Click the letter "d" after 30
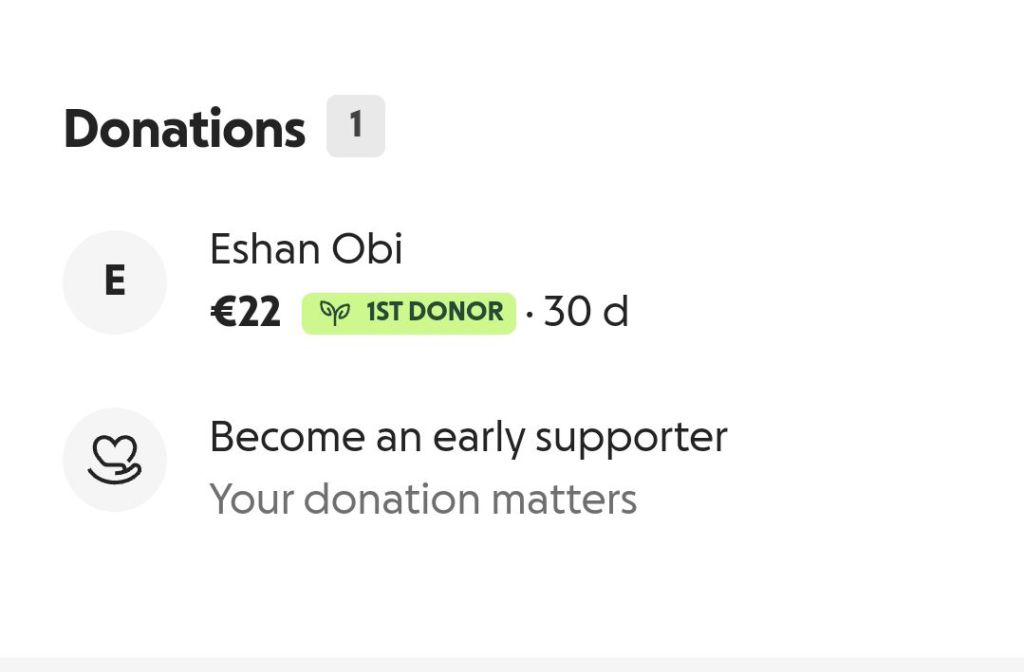Screen dimensions: 1024x672 coord(615,313)
